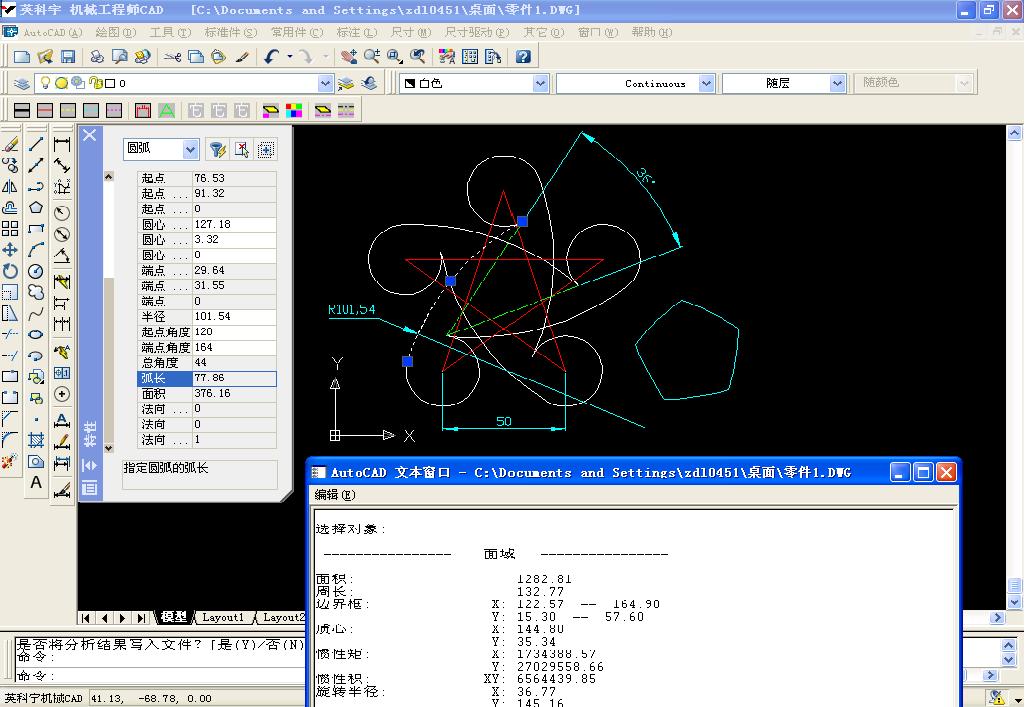1030x707 pixels.
Task: Open the 白色 color dropdown
Action: click(540, 84)
